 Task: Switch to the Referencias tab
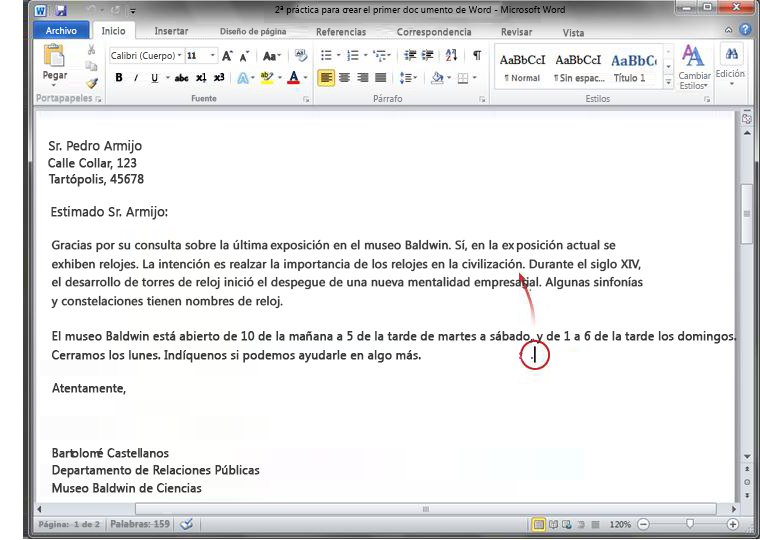[341, 32]
